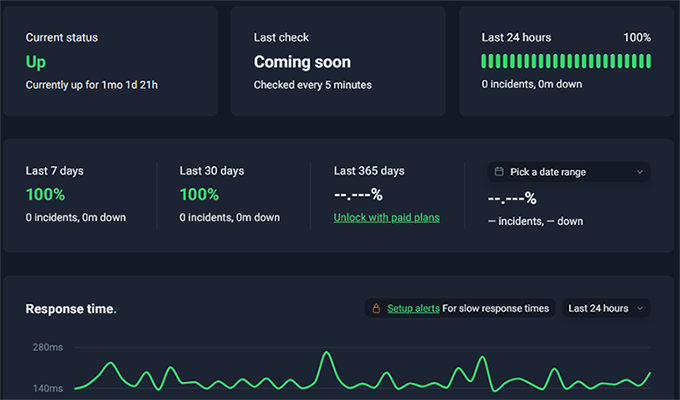The image size is (680, 400).
Task: Click the lock icon beside Setup alerts
Action: pyautogui.click(x=376, y=309)
